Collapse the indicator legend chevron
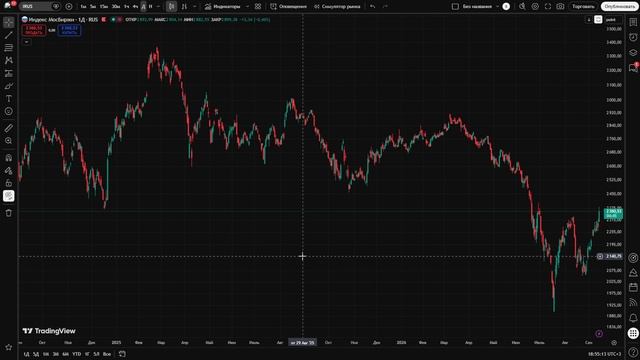 pos(27,42)
